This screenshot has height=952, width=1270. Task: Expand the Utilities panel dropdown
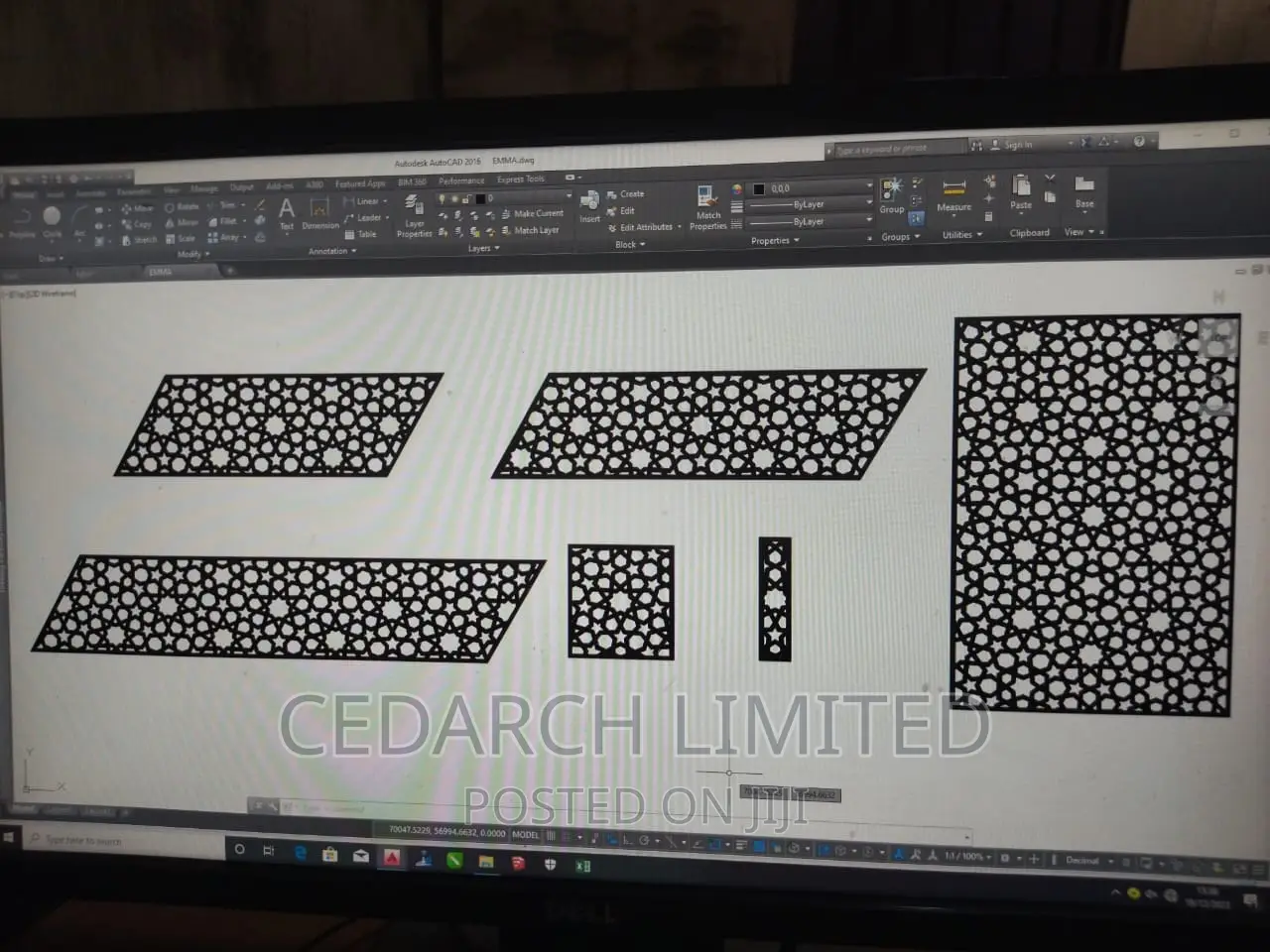(962, 234)
